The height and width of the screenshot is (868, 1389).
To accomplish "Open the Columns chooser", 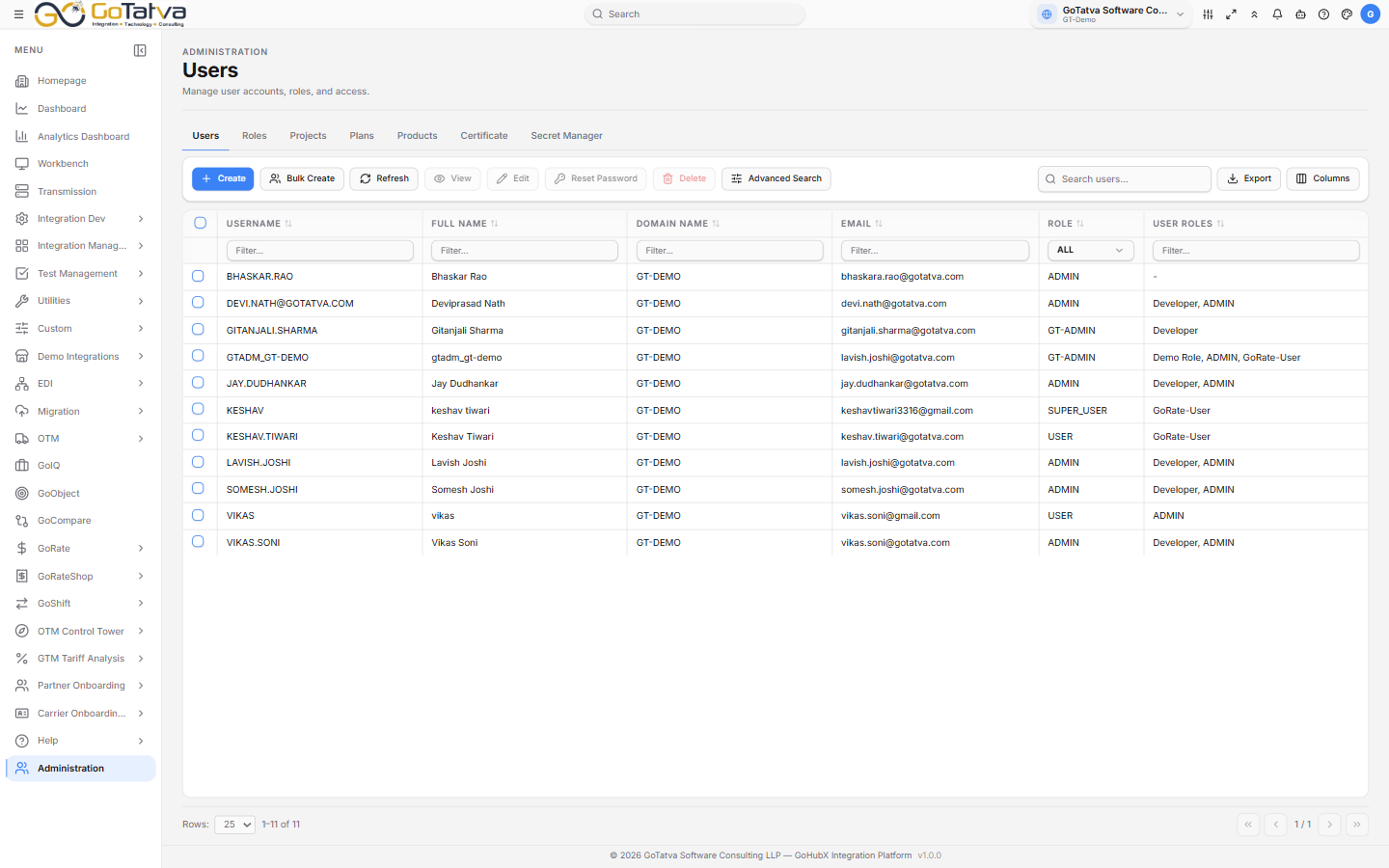I will (1322, 178).
